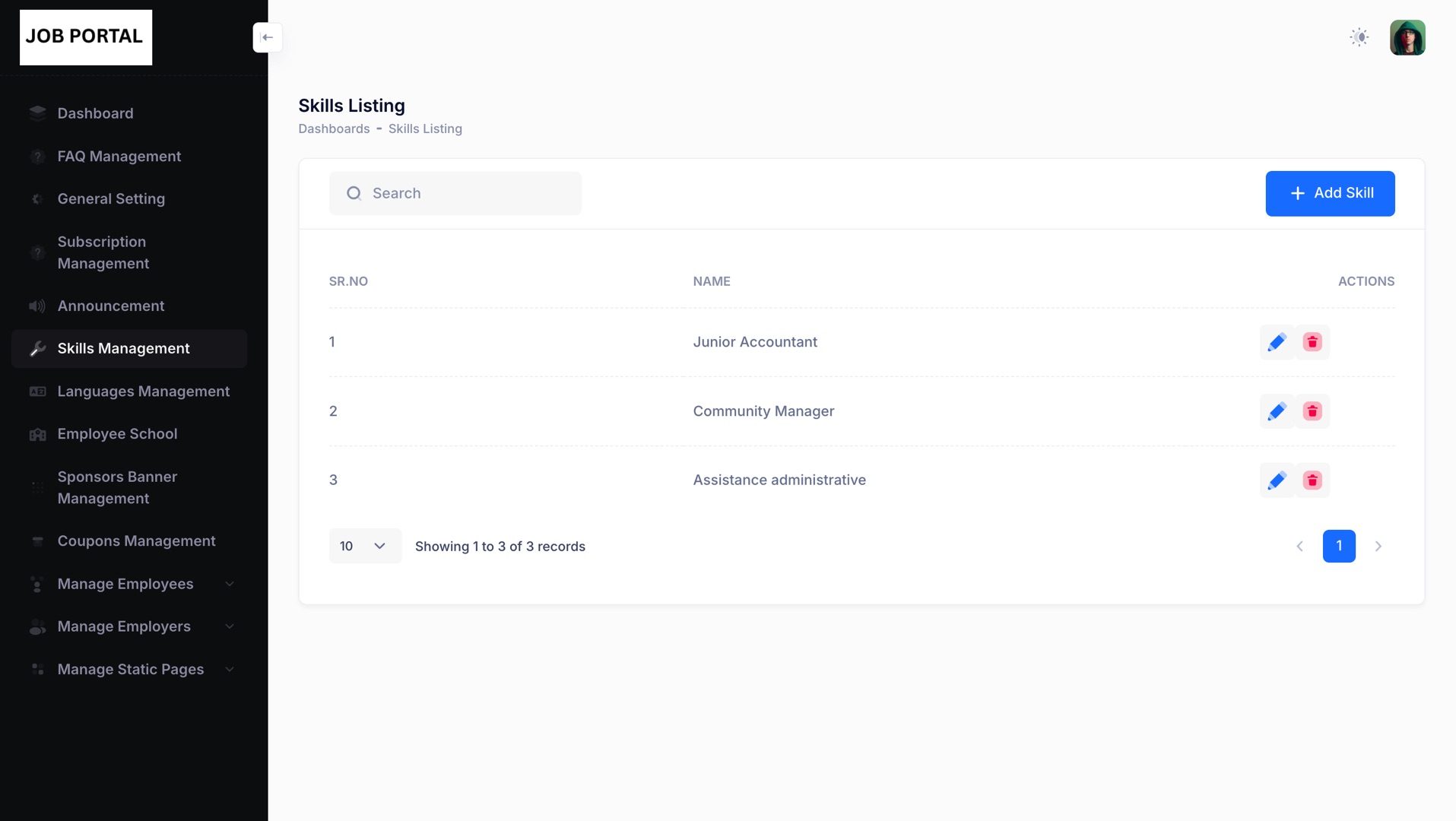This screenshot has height=821, width=1456.
Task: Open the user profile avatar
Action: 1407,37
